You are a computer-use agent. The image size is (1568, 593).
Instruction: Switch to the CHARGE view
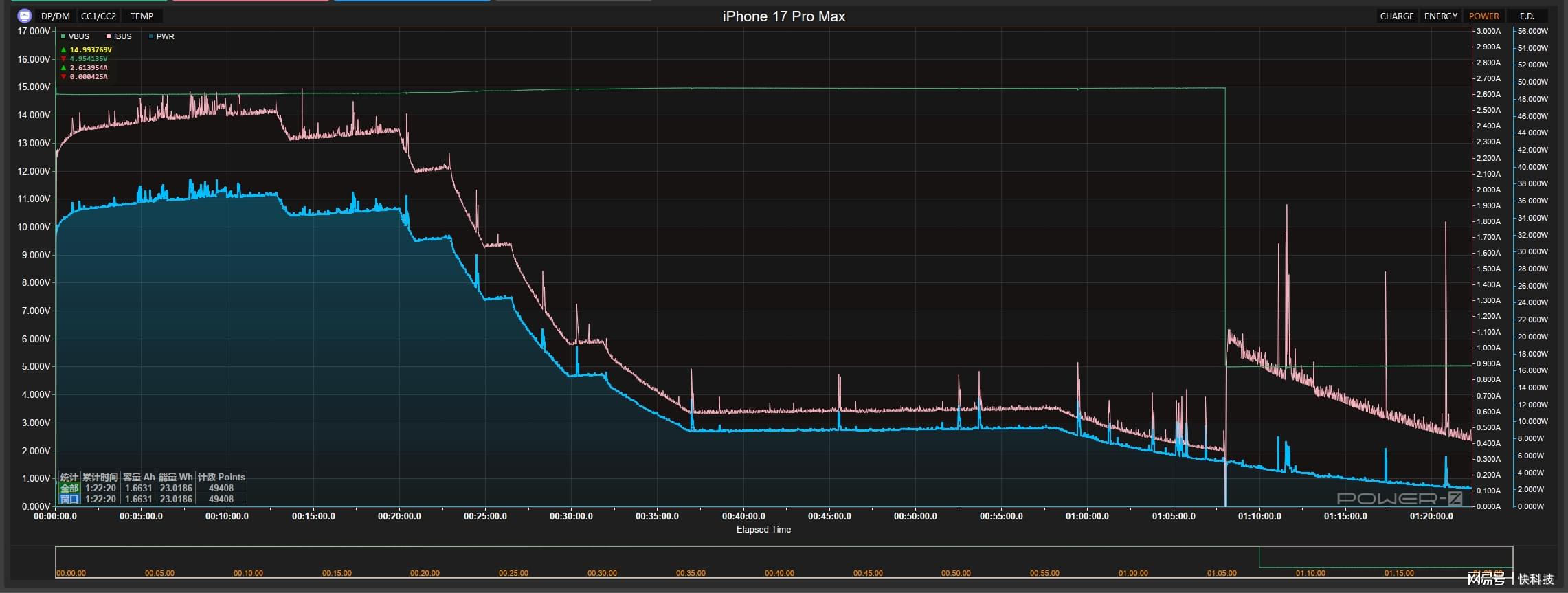point(1396,16)
